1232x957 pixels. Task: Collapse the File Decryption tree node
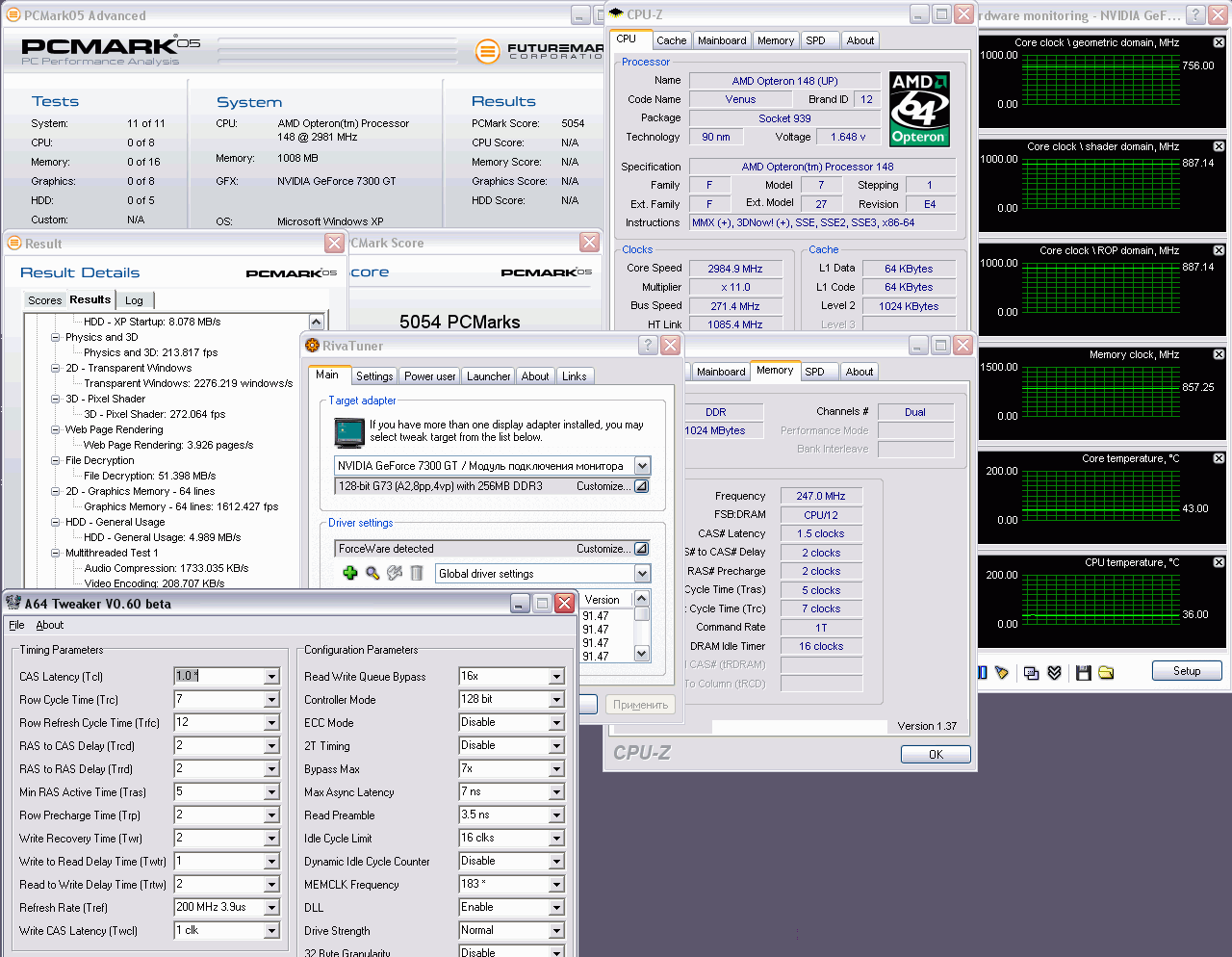click(56, 460)
